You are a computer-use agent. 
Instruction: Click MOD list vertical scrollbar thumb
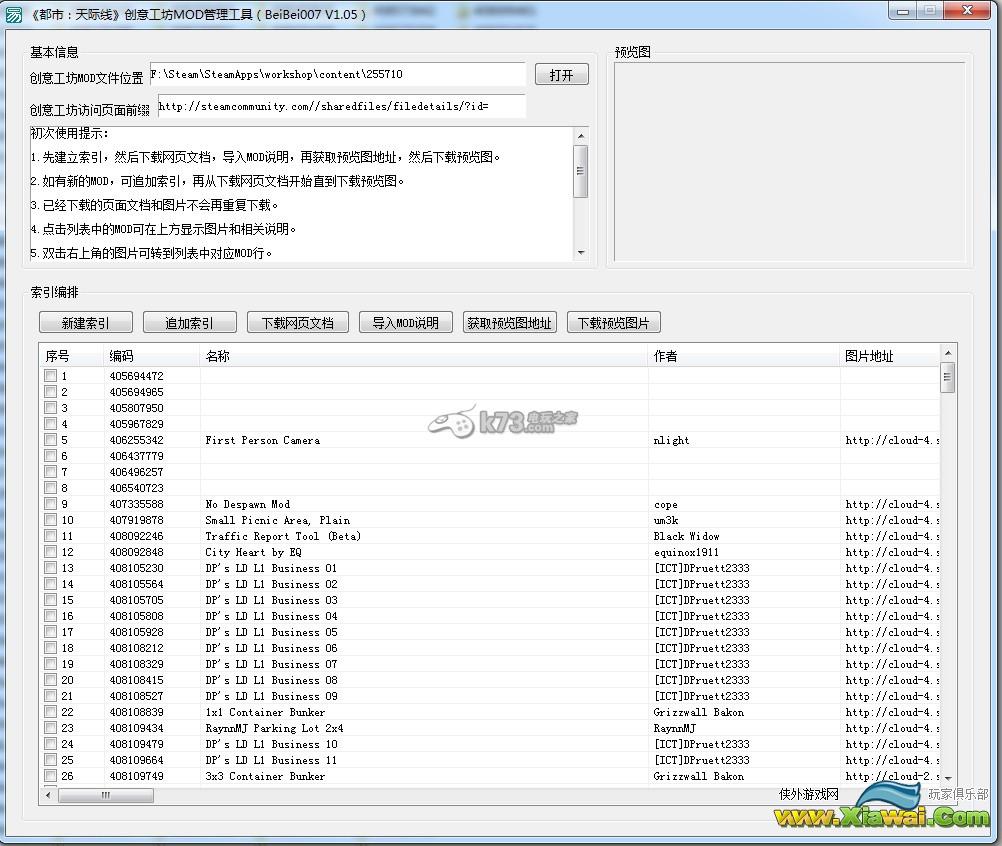pos(948,377)
